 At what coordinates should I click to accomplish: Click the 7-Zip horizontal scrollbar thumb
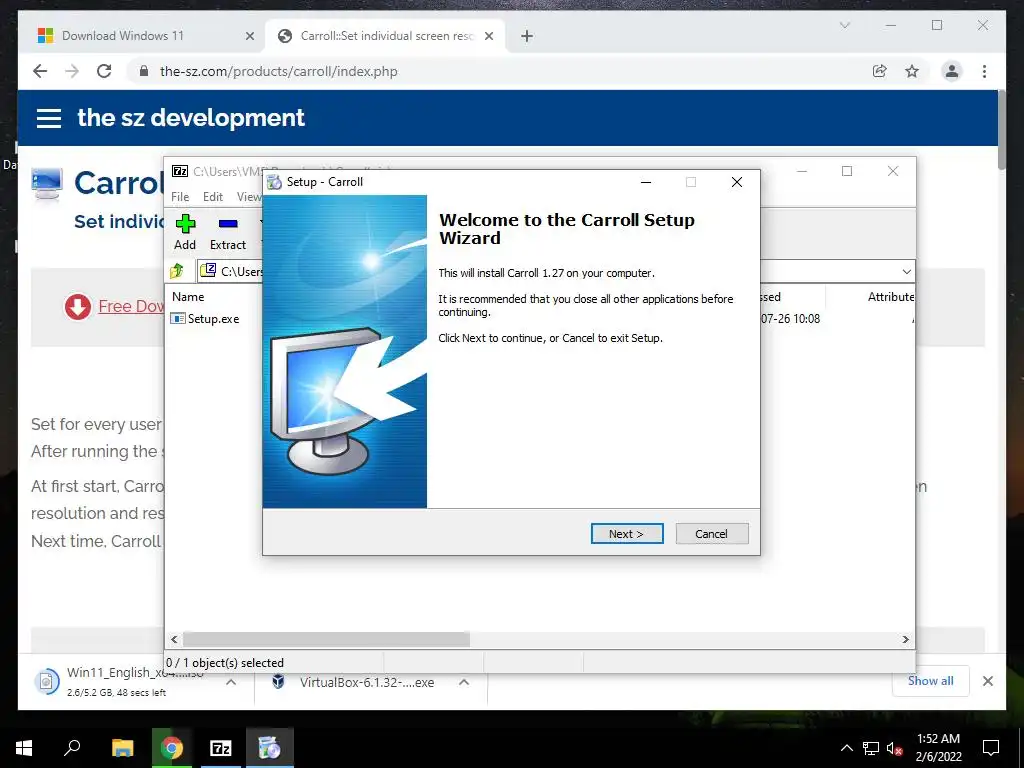[326, 639]
